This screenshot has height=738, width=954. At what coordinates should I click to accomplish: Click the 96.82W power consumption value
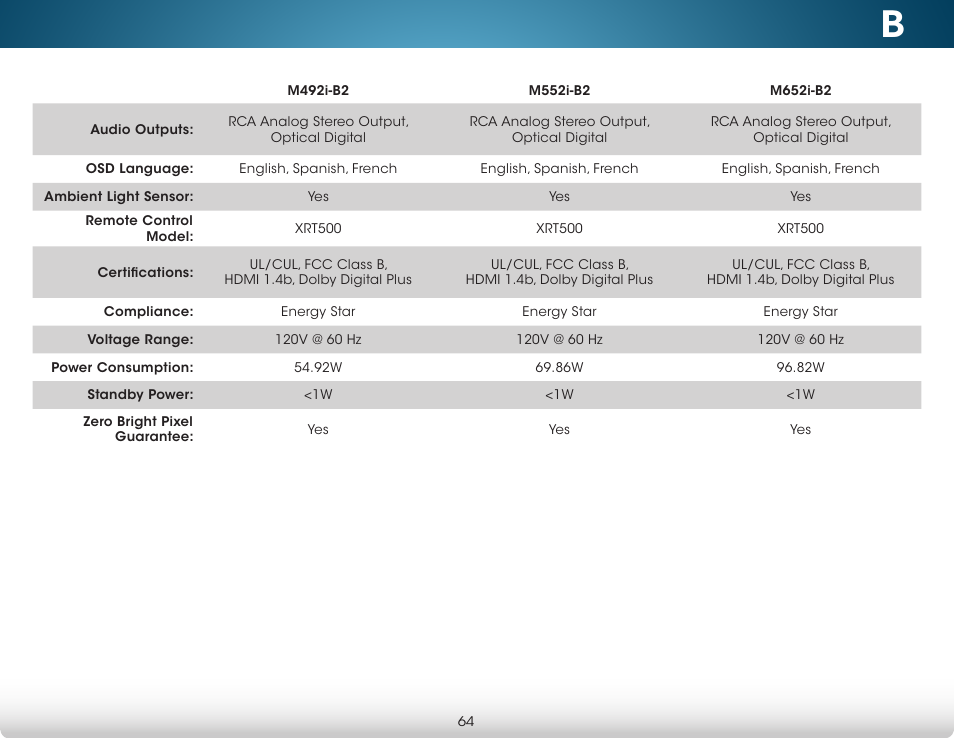point(800,367)
